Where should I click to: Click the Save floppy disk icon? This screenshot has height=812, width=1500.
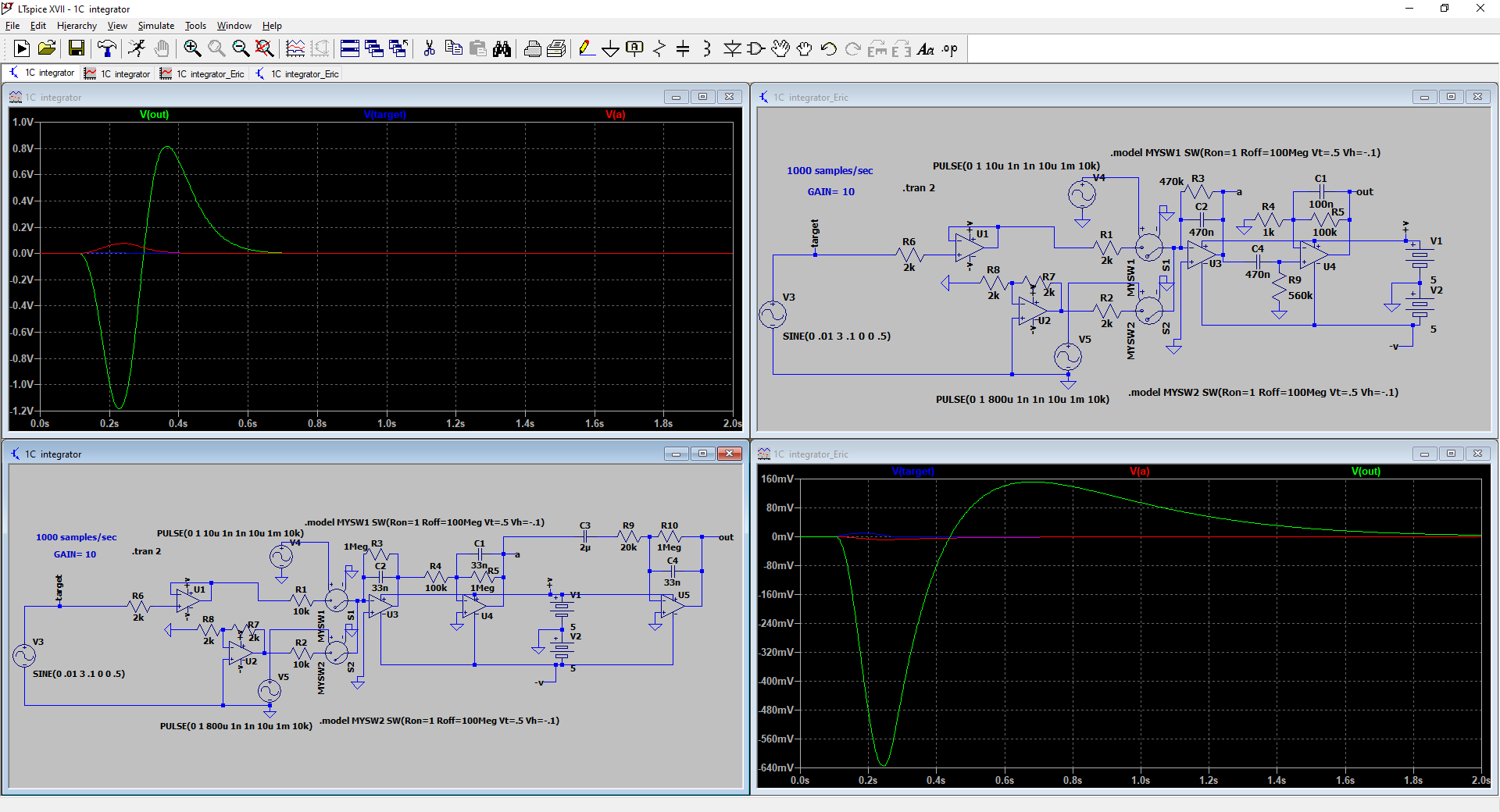[76, 49]
